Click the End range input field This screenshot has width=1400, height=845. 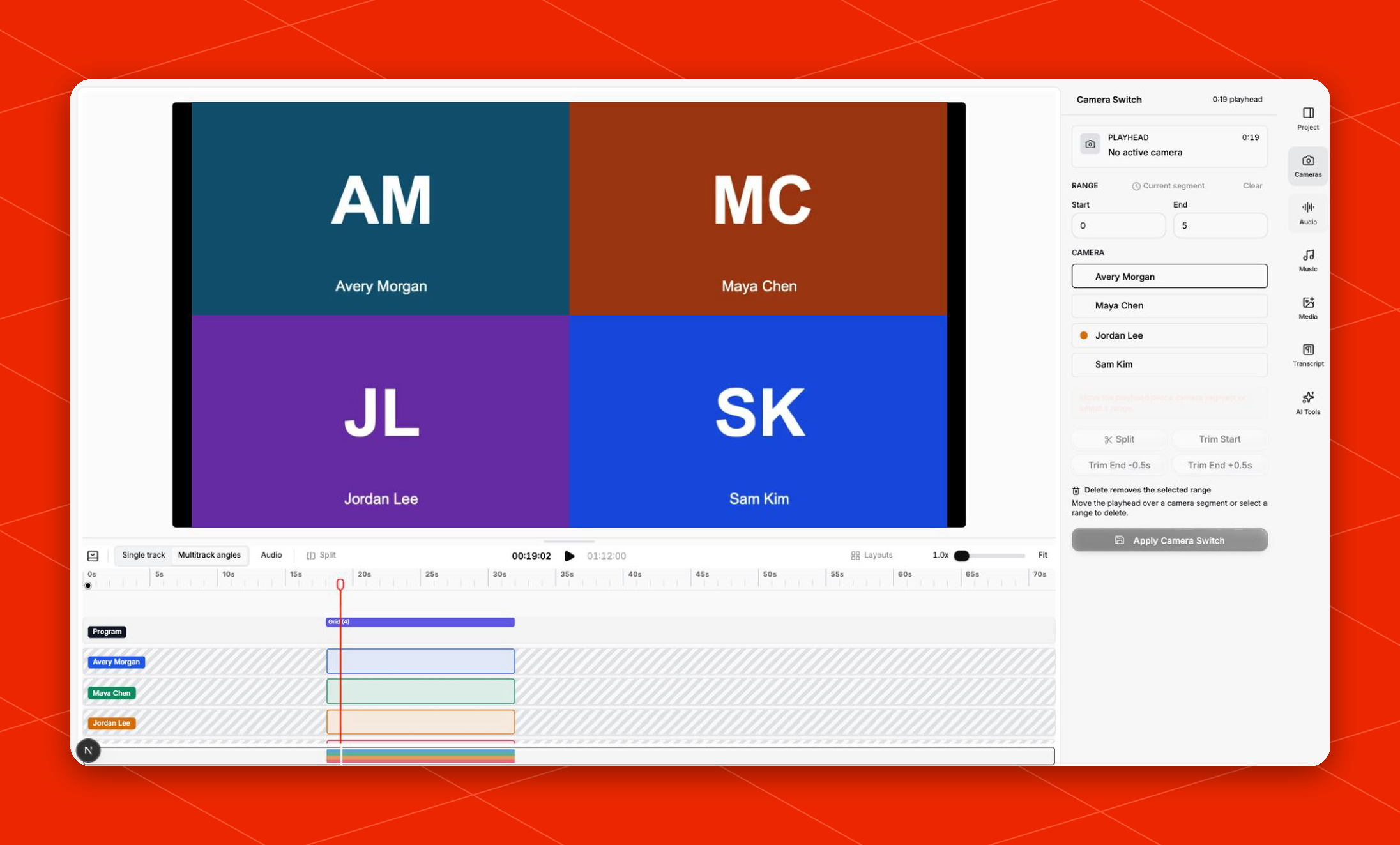pyautogui.click(x=1220, y=225)
